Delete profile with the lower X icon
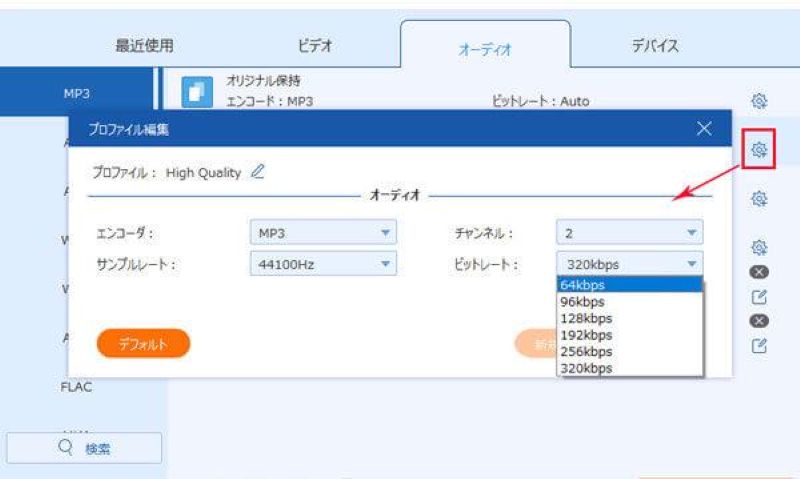Viewport: 800px width, 479px height. tap(759, 320)
